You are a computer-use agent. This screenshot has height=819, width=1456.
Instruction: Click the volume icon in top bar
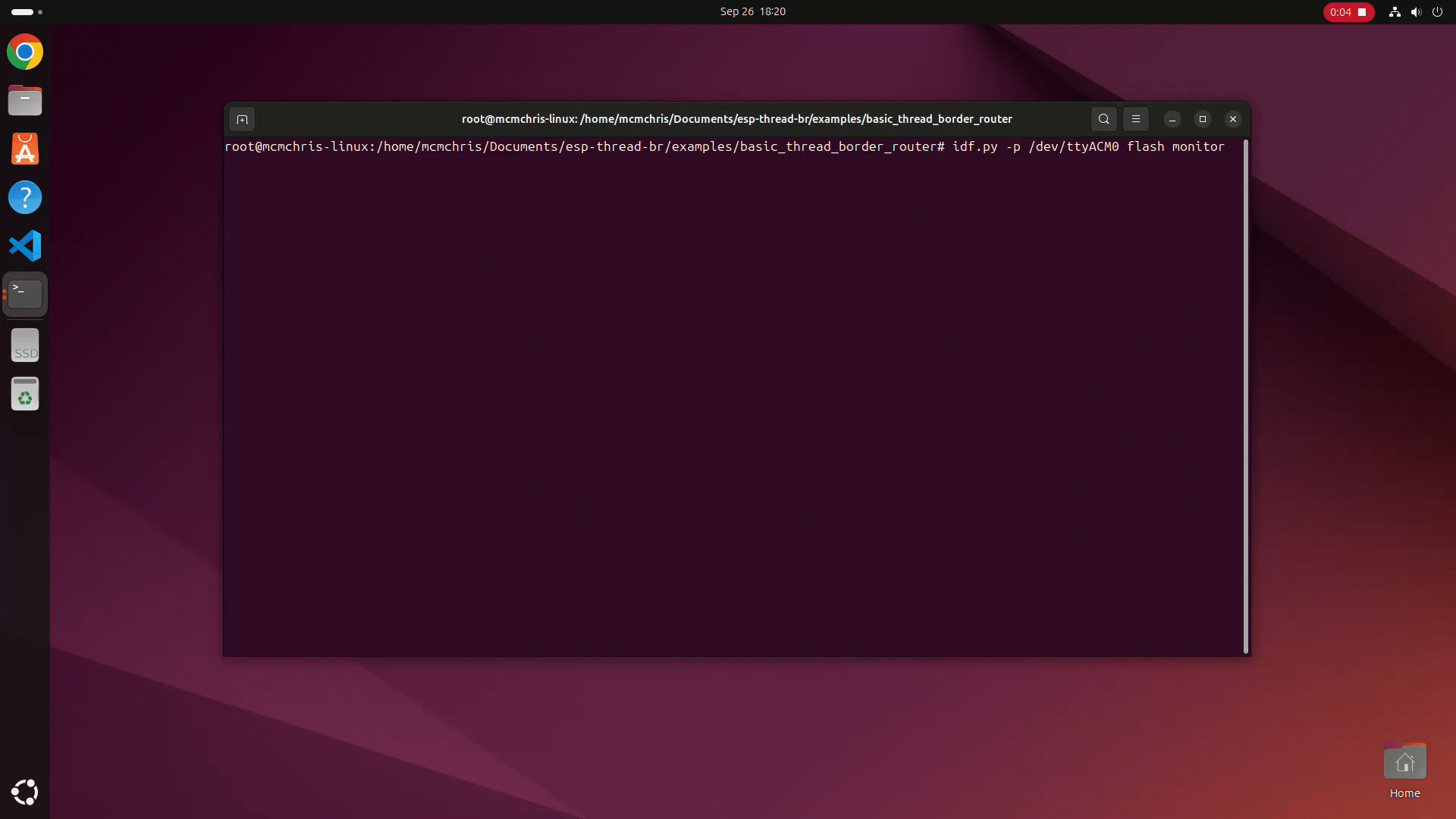(1416, 12)
